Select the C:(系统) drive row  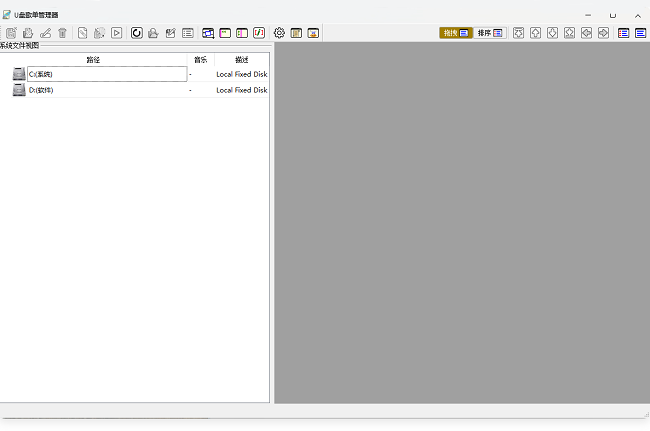(100, 74)
